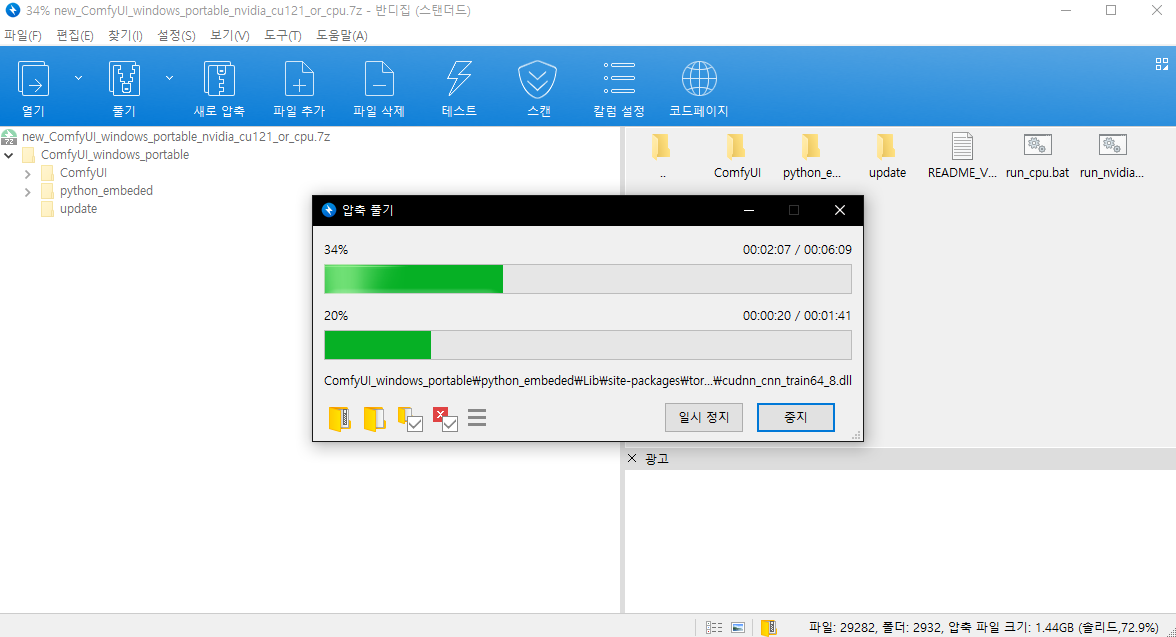This screenshot has width=1176, height=637.
Task: Open 칼럼 설정 (Column settings) icon
Action: [619, 79]
